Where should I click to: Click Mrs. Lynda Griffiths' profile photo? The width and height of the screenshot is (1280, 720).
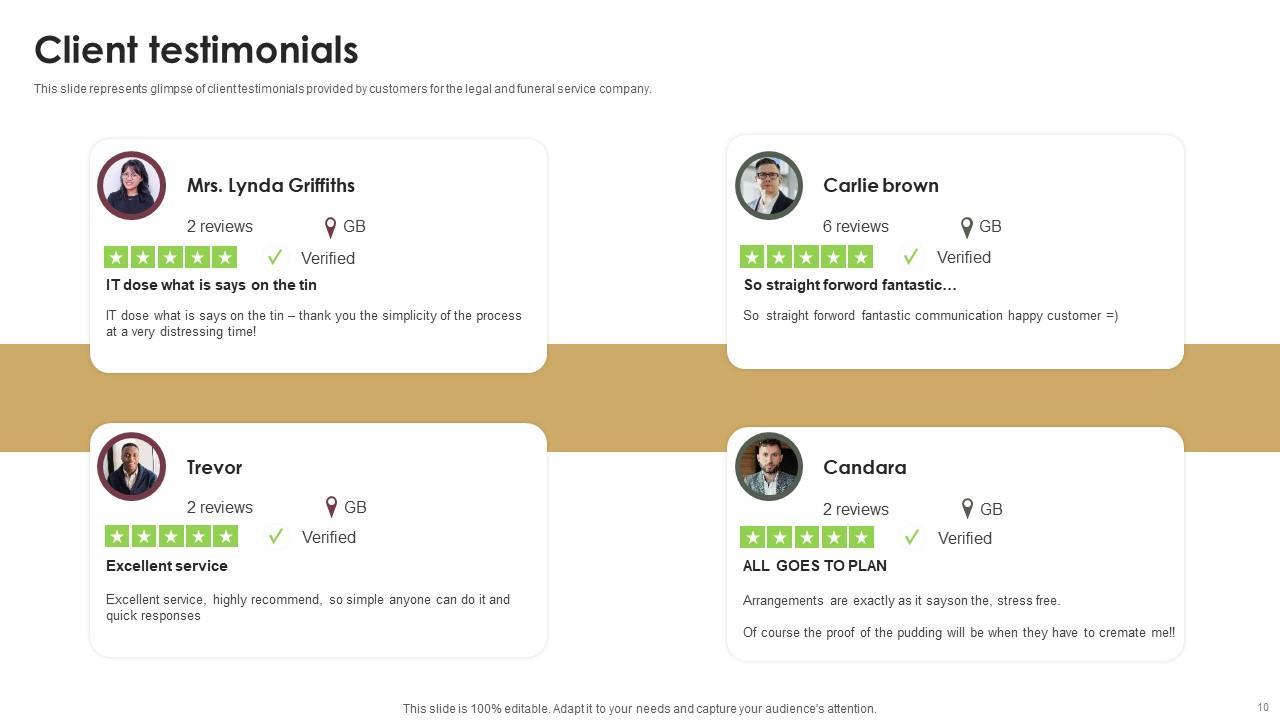[x=131, y=186]
